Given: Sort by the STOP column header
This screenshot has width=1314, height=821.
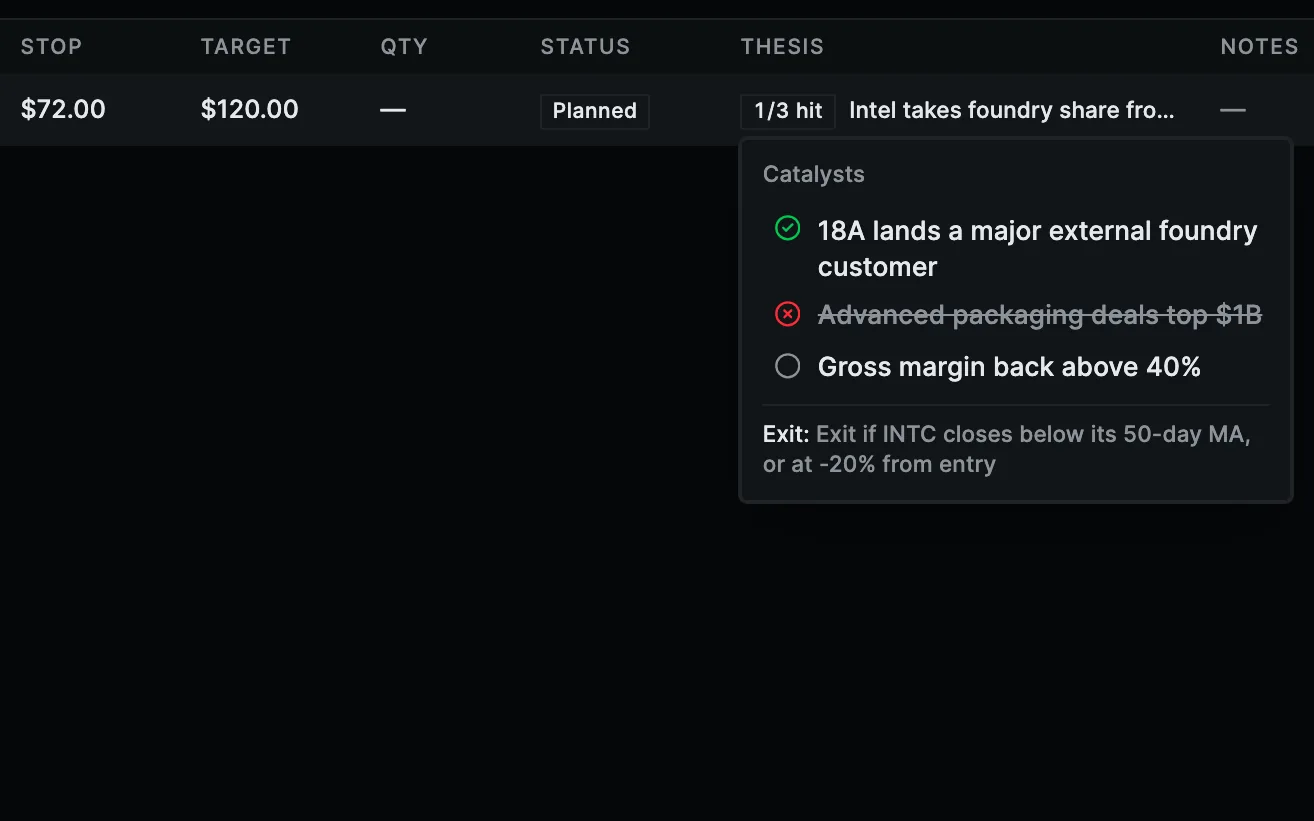Looking at the screenshot, I should pyautogui.click(x=51, y=47).
